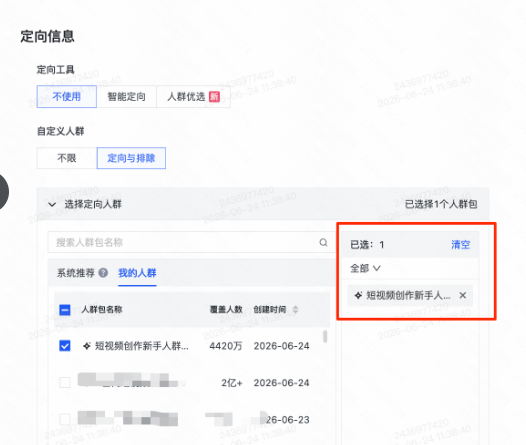
Task: Click the 搜索人群包名称 search field
Action: [191, 242]
